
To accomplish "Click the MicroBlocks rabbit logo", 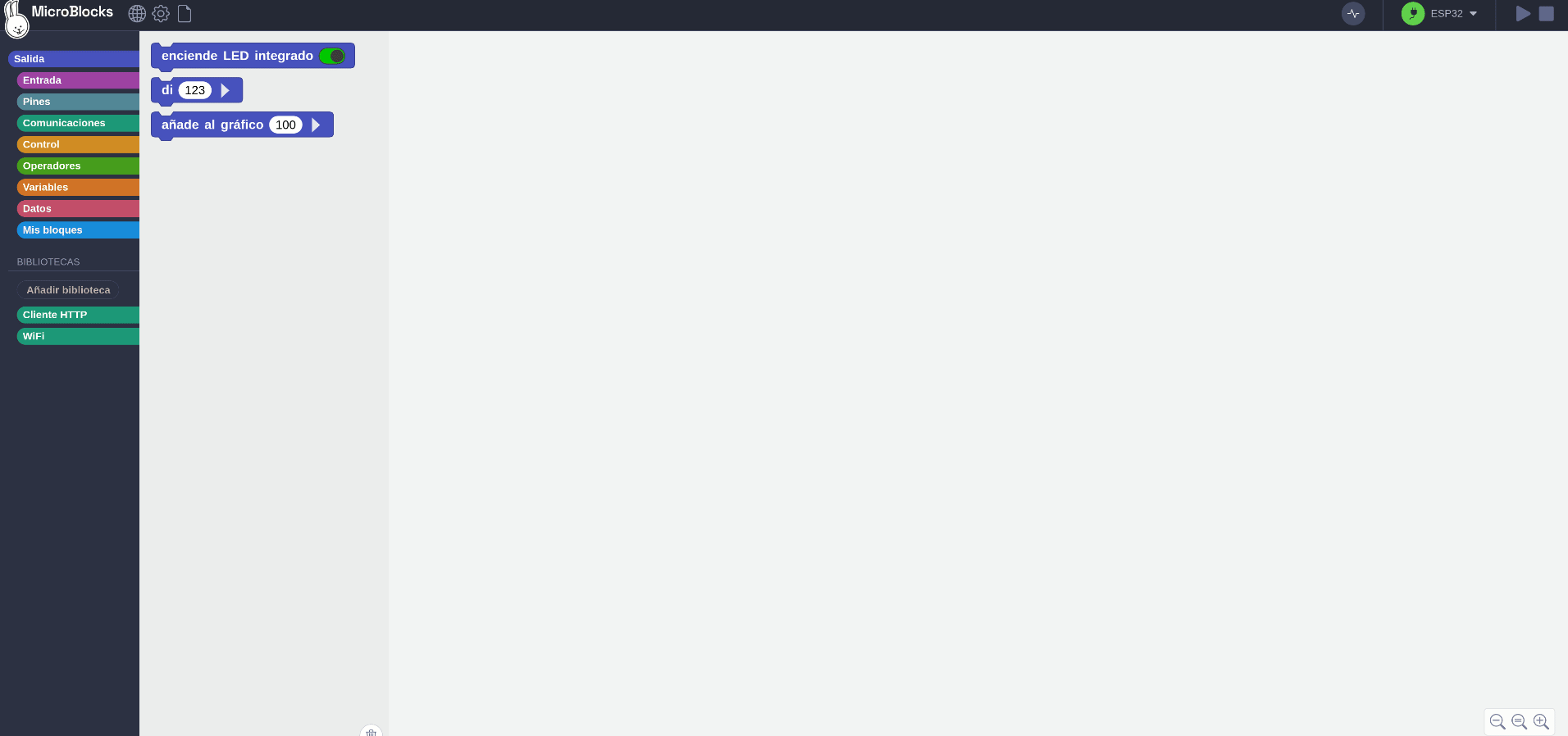I will tap(16, 20).
